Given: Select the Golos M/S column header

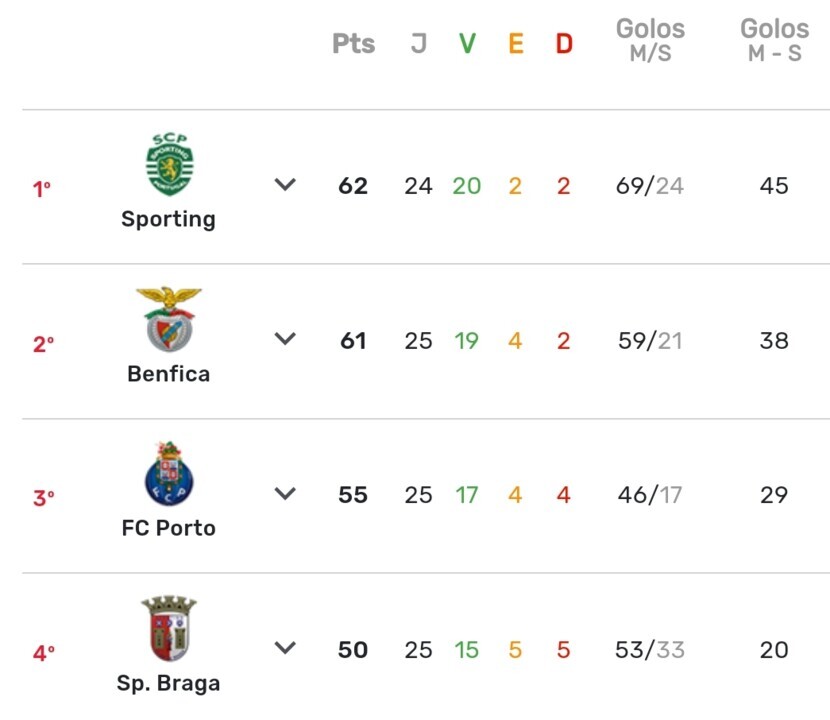Looking at the screenshot, I should click(x=650, y=41).
